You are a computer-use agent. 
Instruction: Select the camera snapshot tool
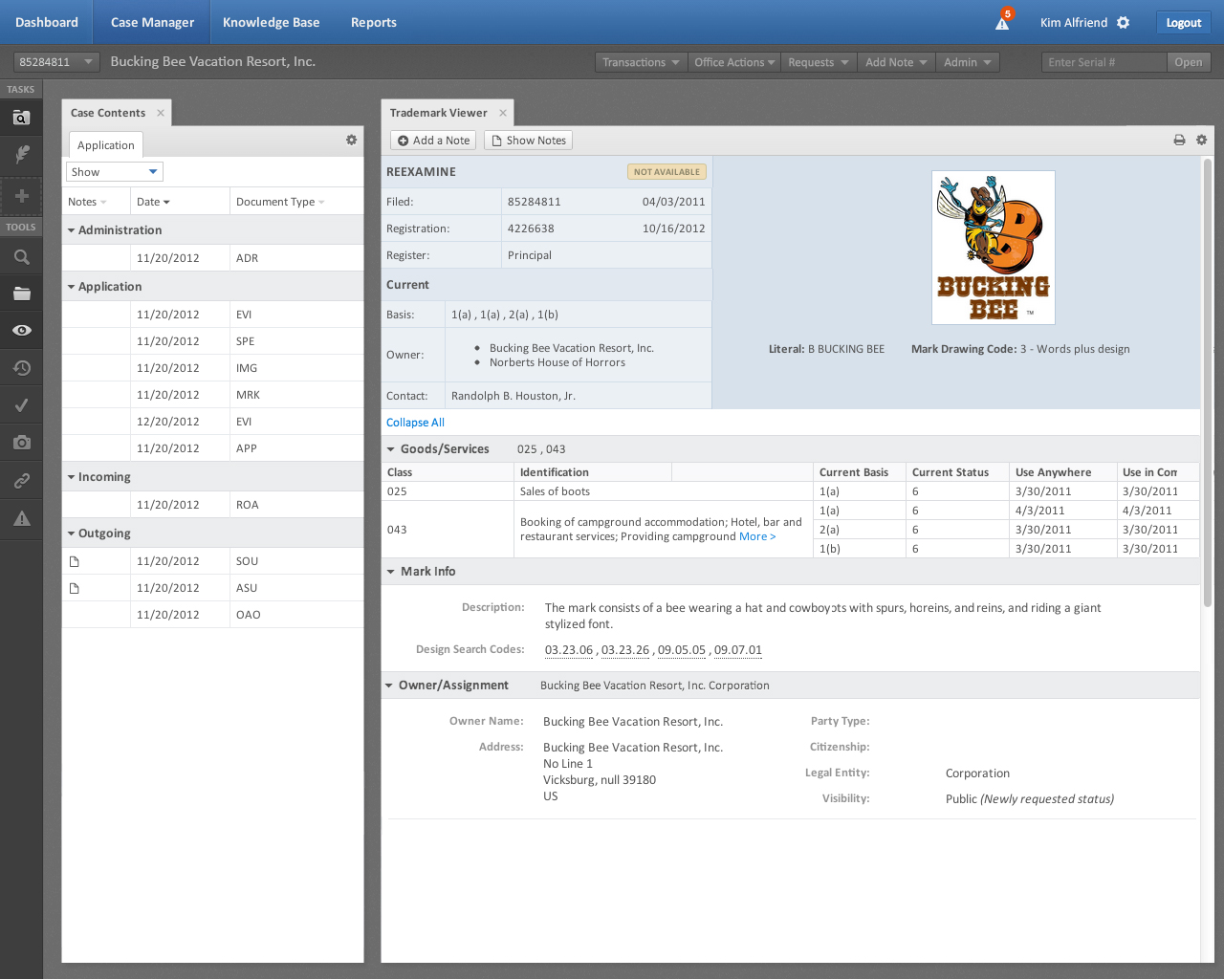point(21,443)
